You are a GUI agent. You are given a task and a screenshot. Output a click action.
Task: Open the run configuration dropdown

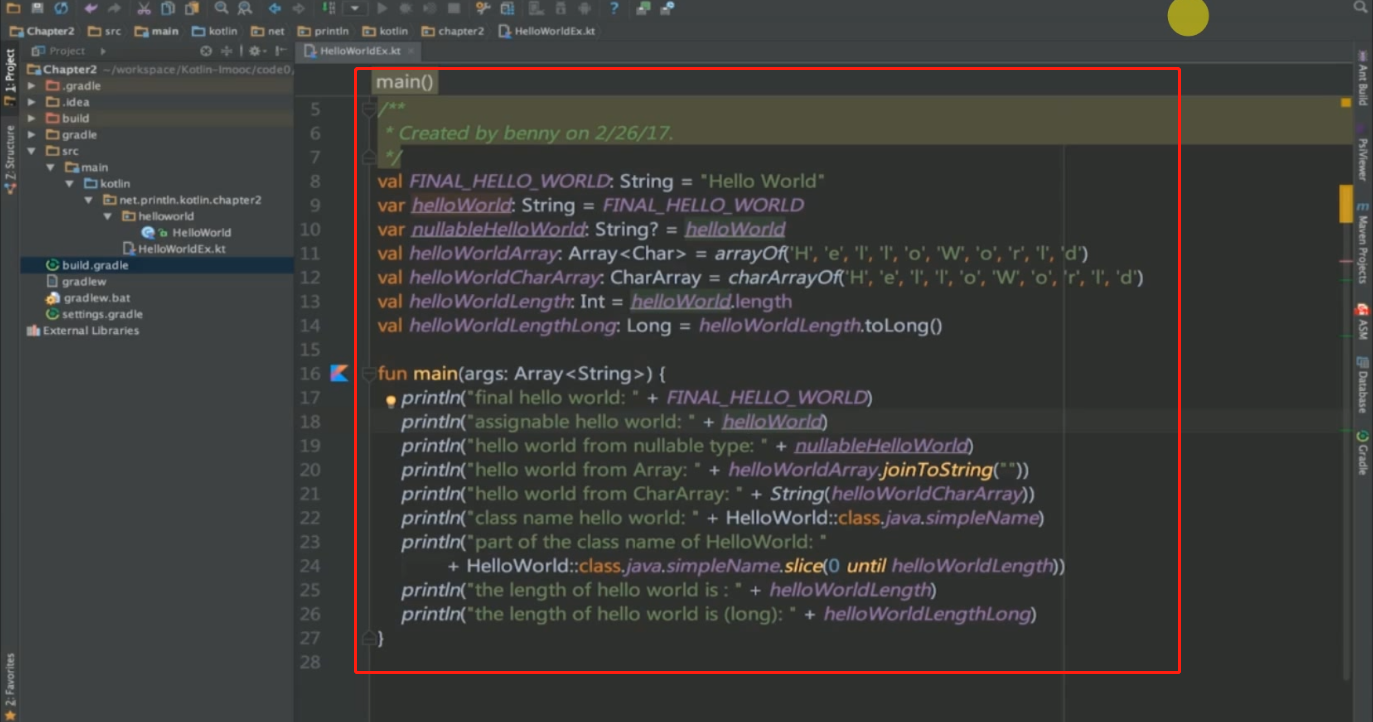click(355, 8)
